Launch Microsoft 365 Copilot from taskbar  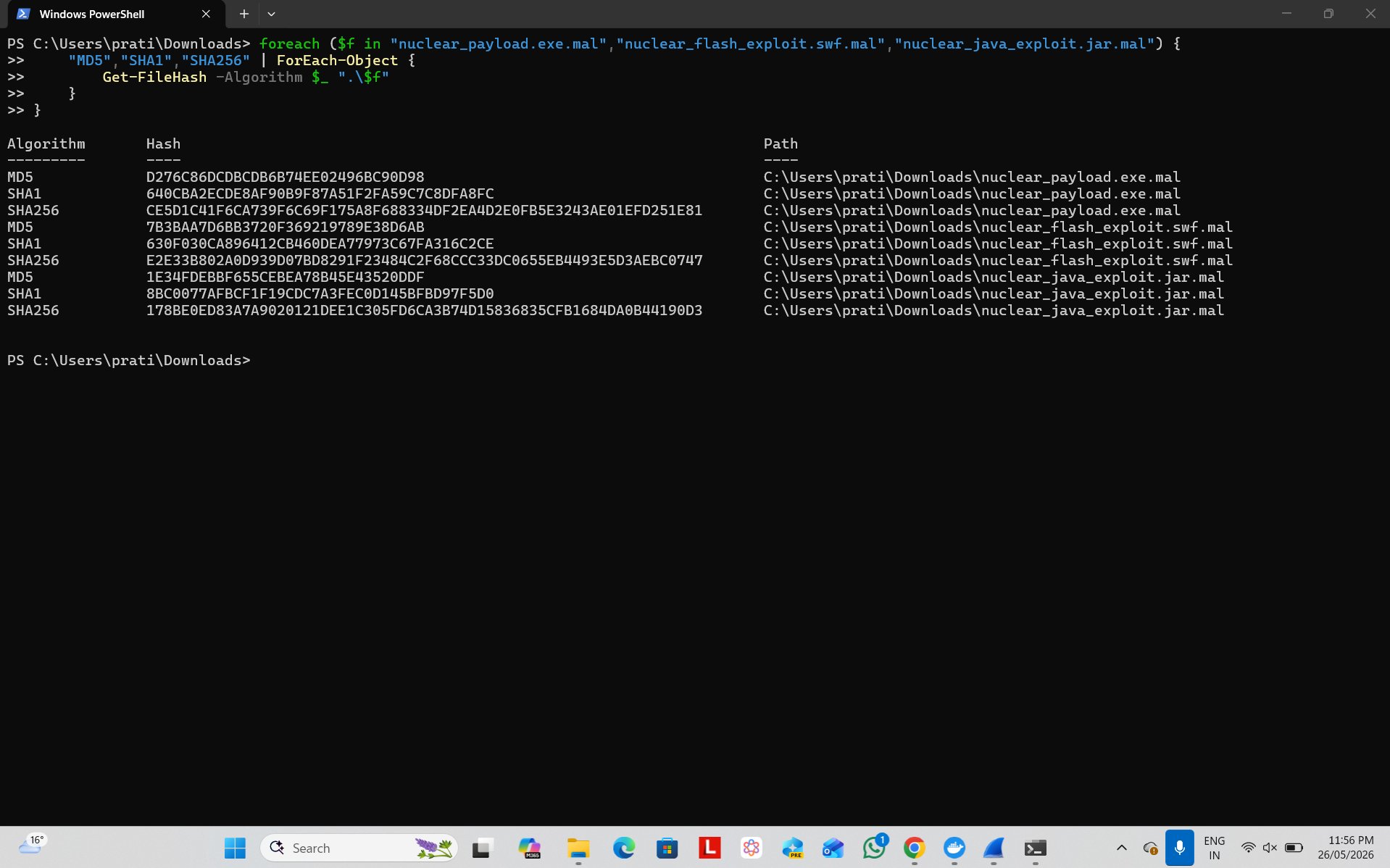point(530,848)
